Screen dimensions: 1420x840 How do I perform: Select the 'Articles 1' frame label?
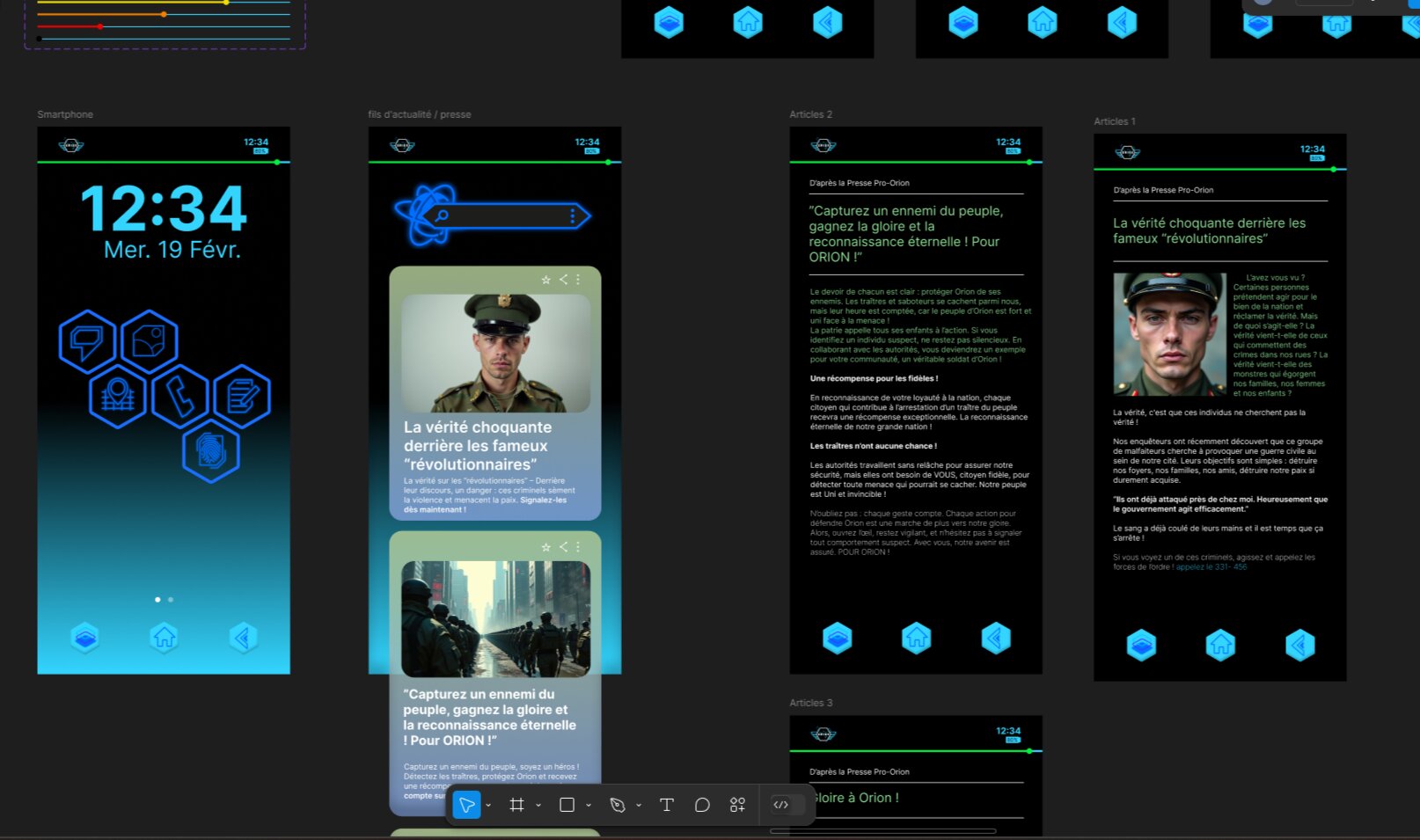pos(1115,121)
